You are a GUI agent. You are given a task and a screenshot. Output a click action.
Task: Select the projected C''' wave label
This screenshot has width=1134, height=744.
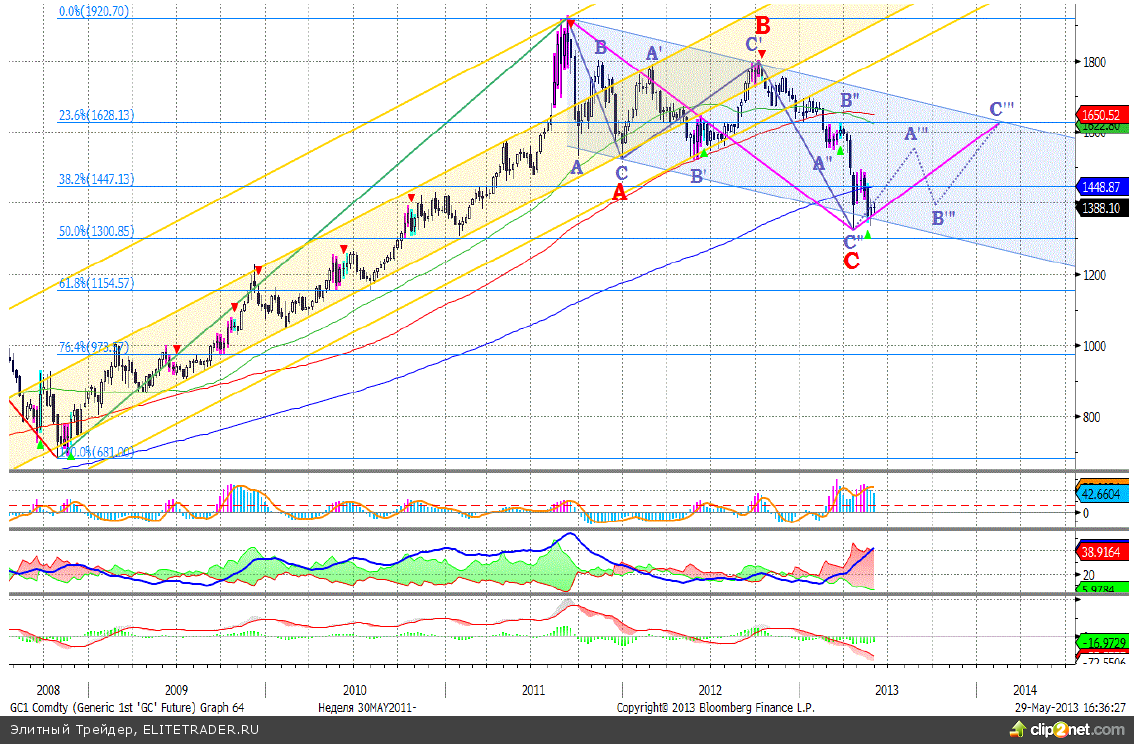(1001, 109)
